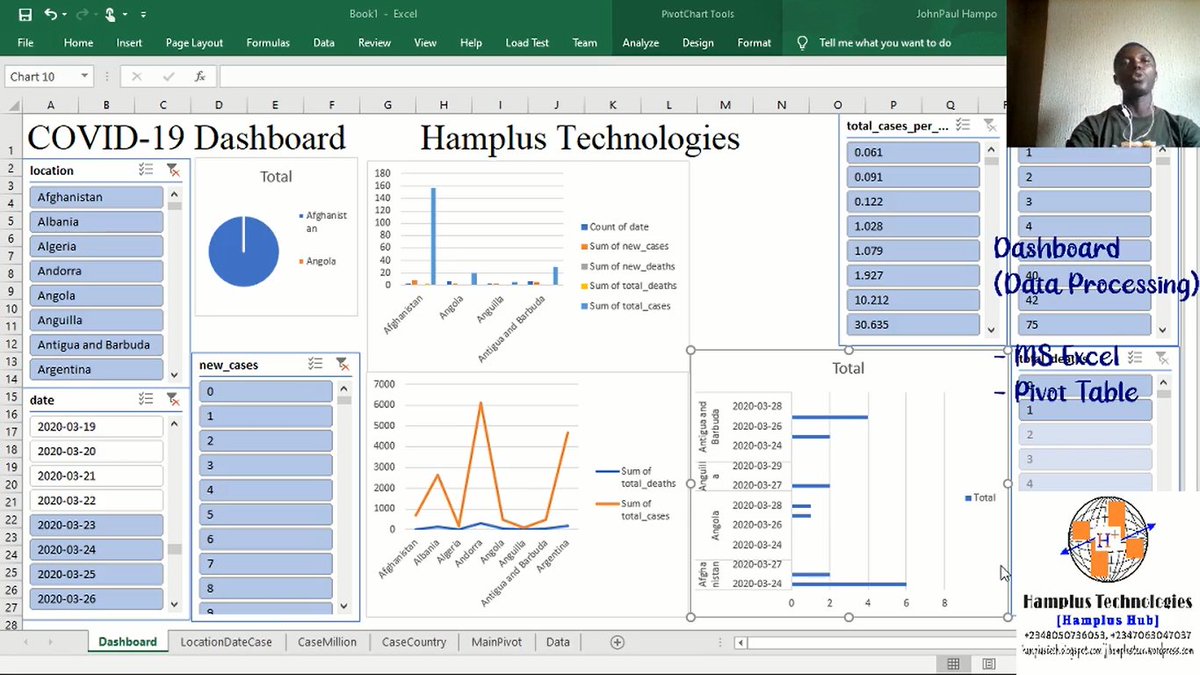
Task: Click the total_cases_per slicer scroll down arrow
Action: point(991,330)
